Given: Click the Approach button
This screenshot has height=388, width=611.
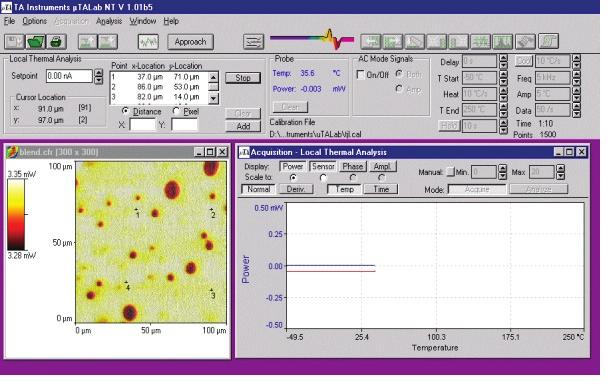Looking at the screenshot, I should [190, 42].
